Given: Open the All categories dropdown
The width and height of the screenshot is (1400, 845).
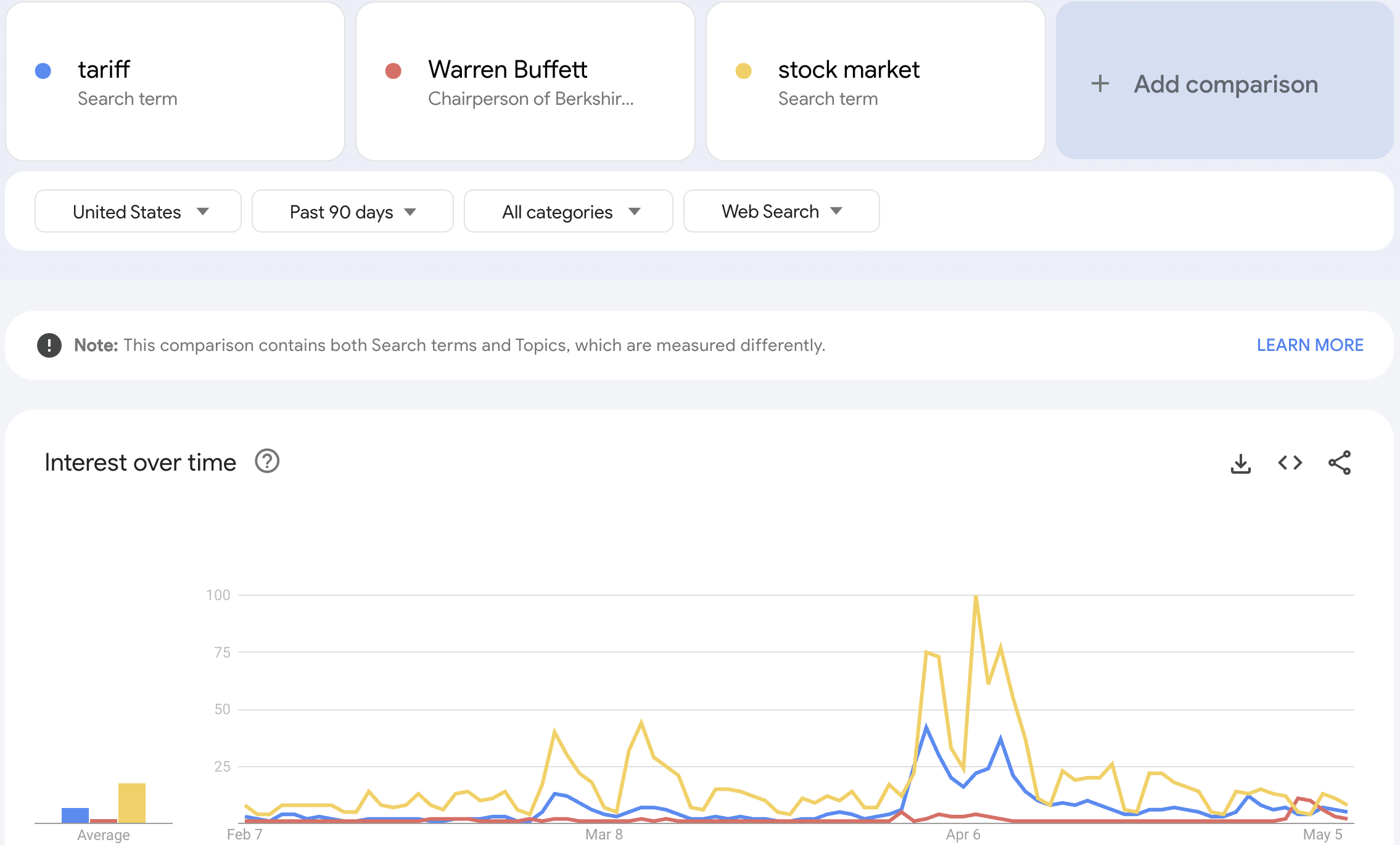Looking at the screenshot, I should [568, 212].
